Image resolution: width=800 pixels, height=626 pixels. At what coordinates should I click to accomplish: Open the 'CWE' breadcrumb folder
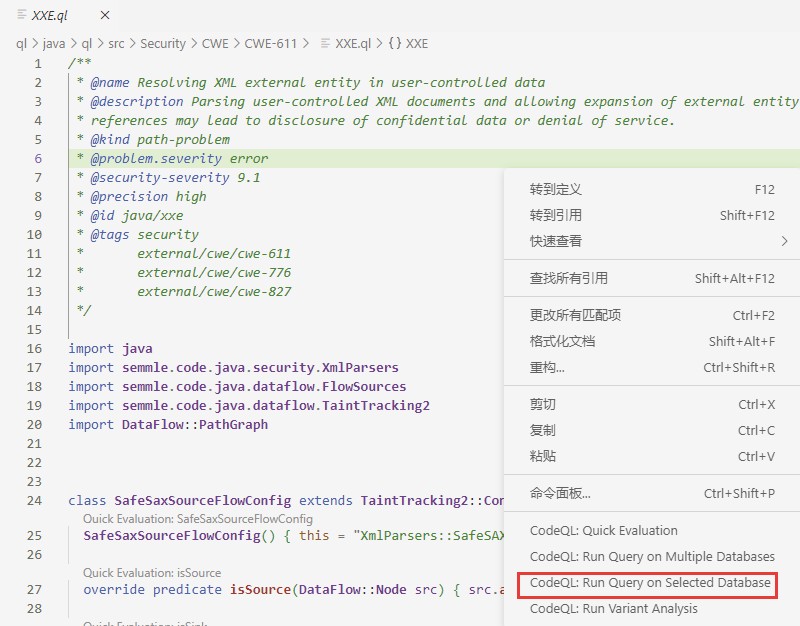pos(215,44)
